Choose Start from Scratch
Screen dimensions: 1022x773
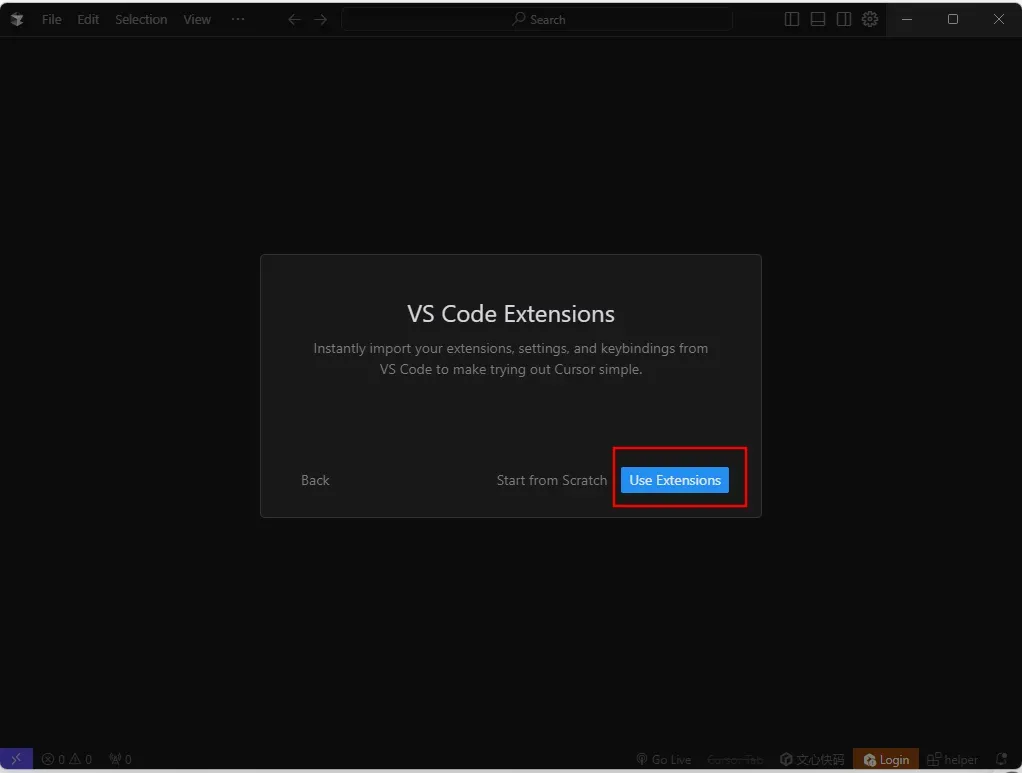(551, 480)
